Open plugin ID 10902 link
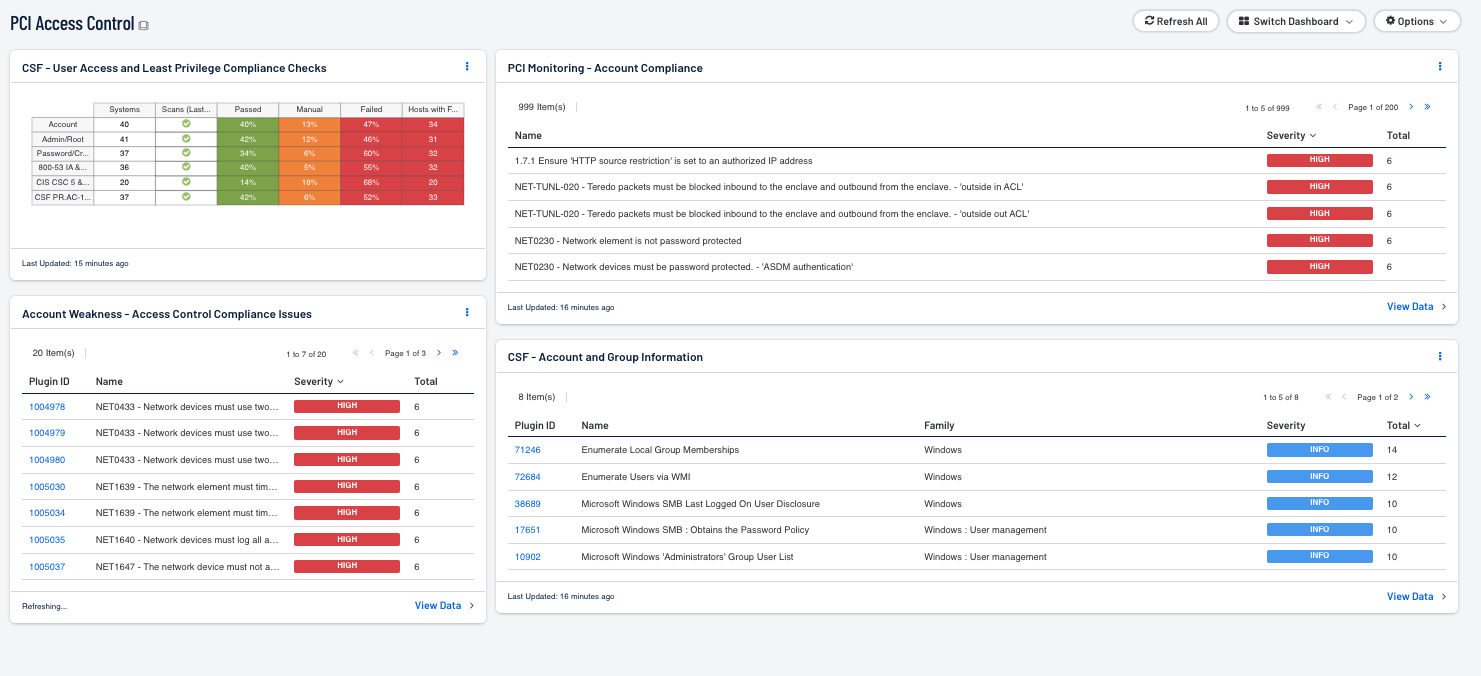The width and height of the screenshot is (1481, 676). [527, 557]
